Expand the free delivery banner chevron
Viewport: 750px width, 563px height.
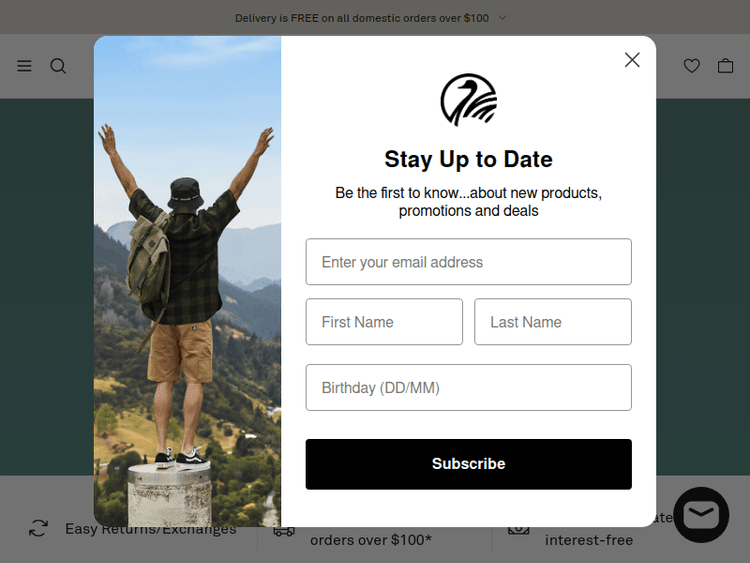point(502,18)
